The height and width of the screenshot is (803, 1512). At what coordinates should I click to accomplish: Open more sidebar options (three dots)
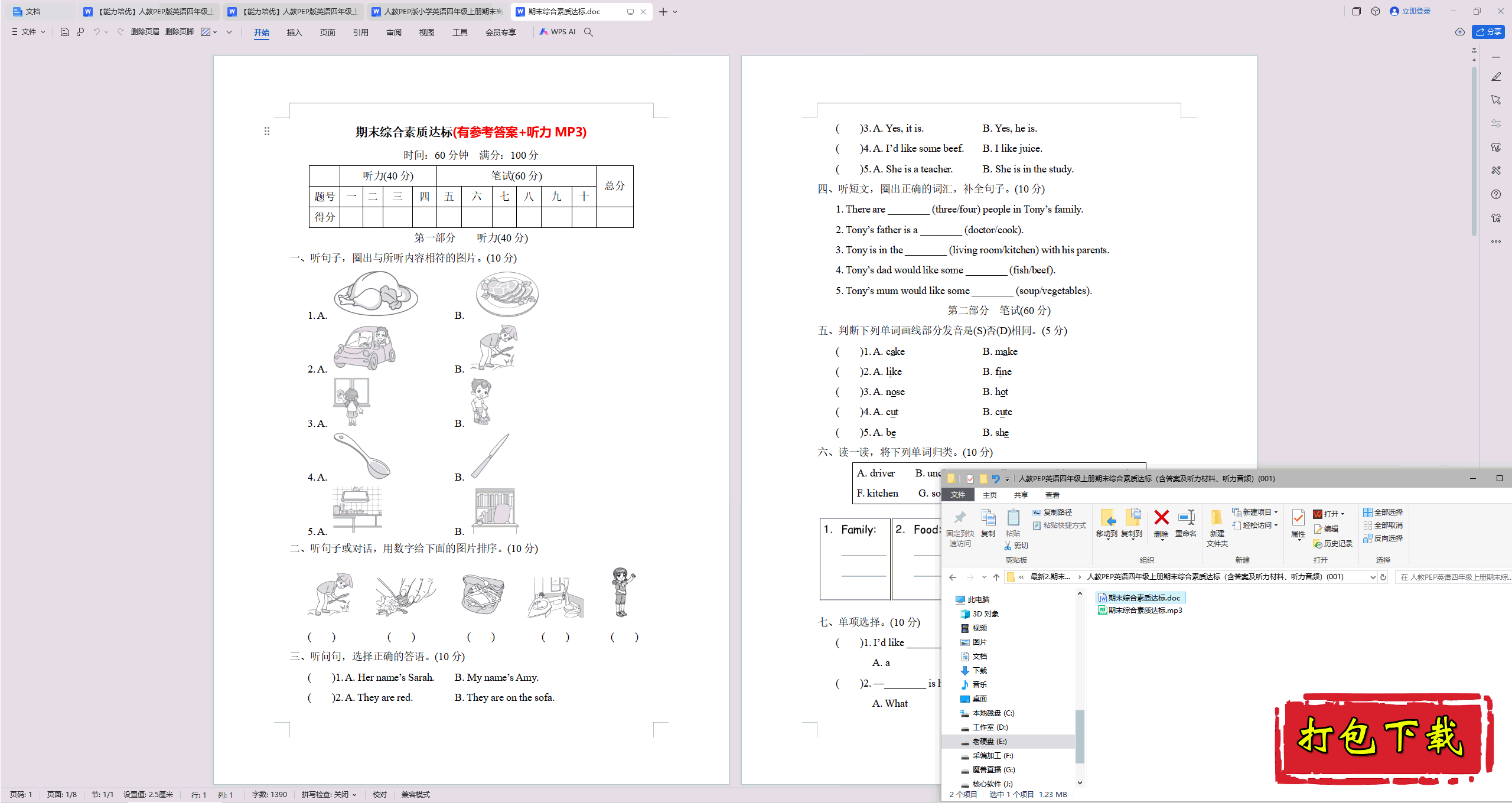click(x=1496, y=241)
